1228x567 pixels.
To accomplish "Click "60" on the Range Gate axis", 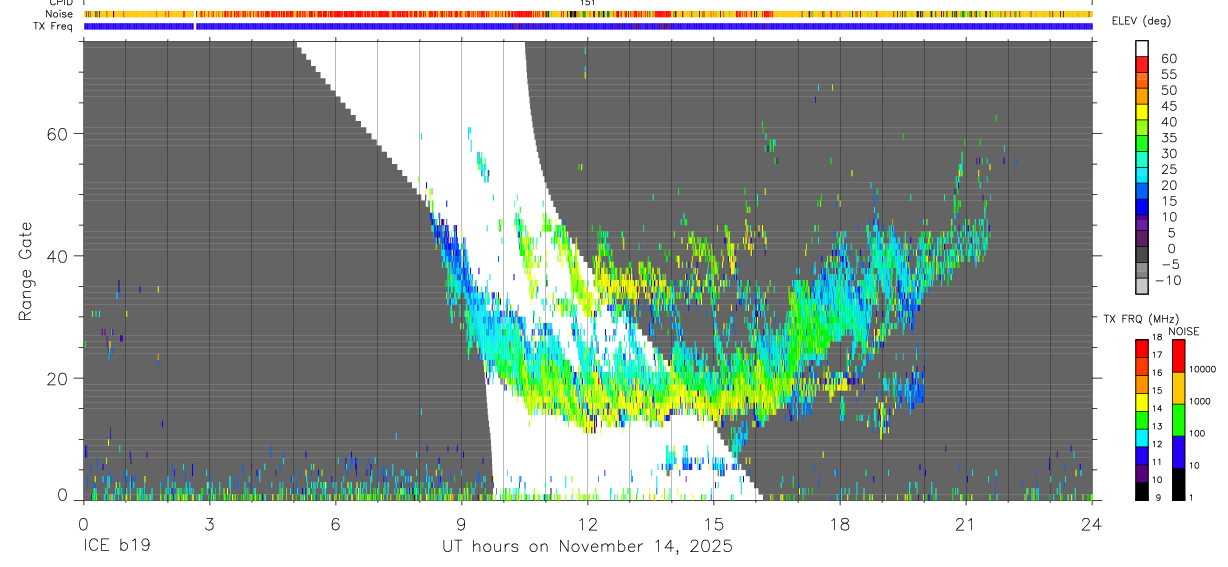I will [59, 133].
